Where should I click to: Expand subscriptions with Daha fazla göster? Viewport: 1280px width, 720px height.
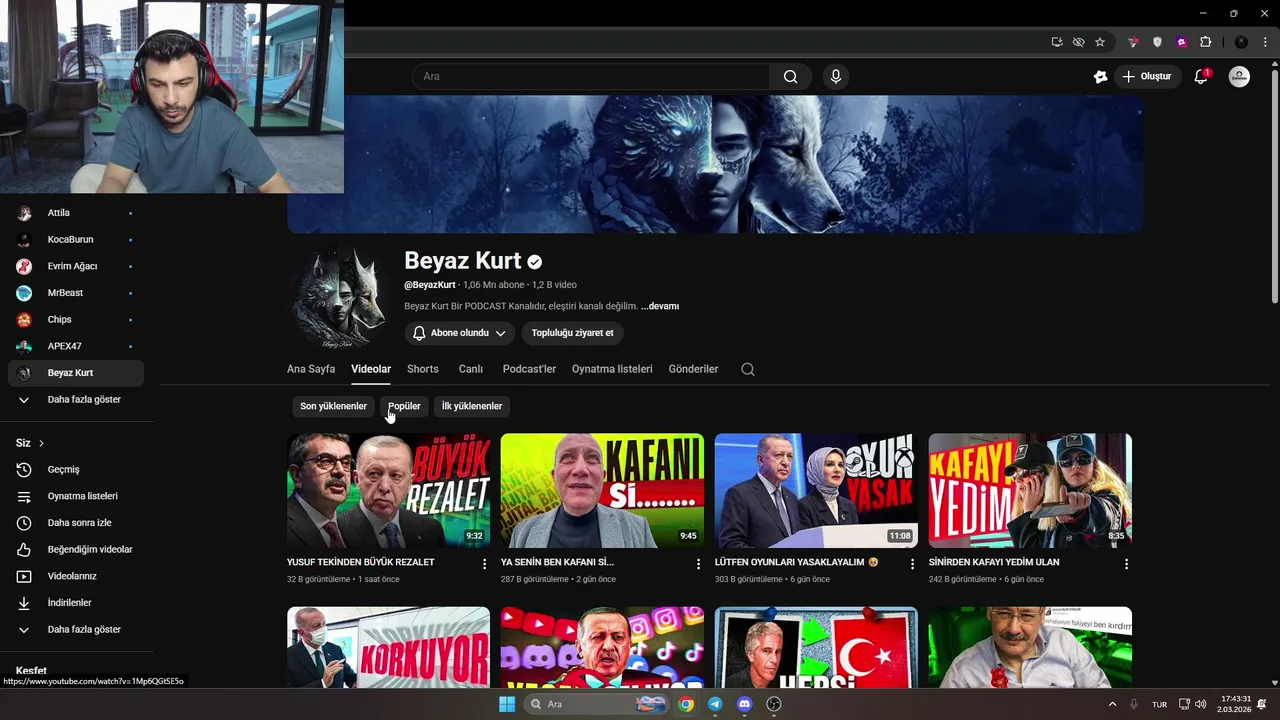[76, 399]
